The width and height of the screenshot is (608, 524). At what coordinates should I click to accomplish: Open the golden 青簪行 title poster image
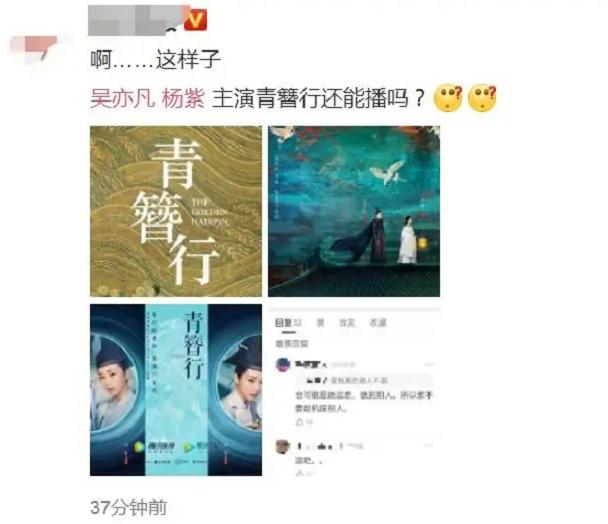point(176,211)
